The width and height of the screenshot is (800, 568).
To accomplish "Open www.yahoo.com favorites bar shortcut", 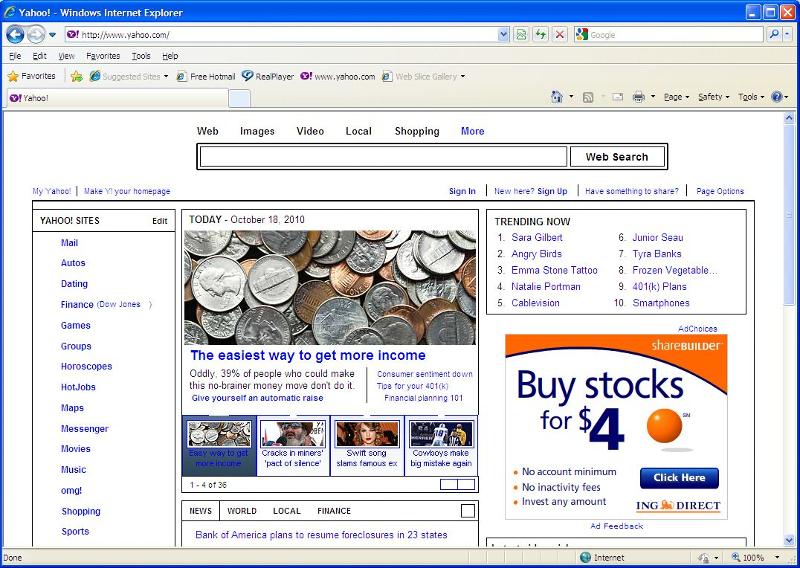I will point(338,77).
